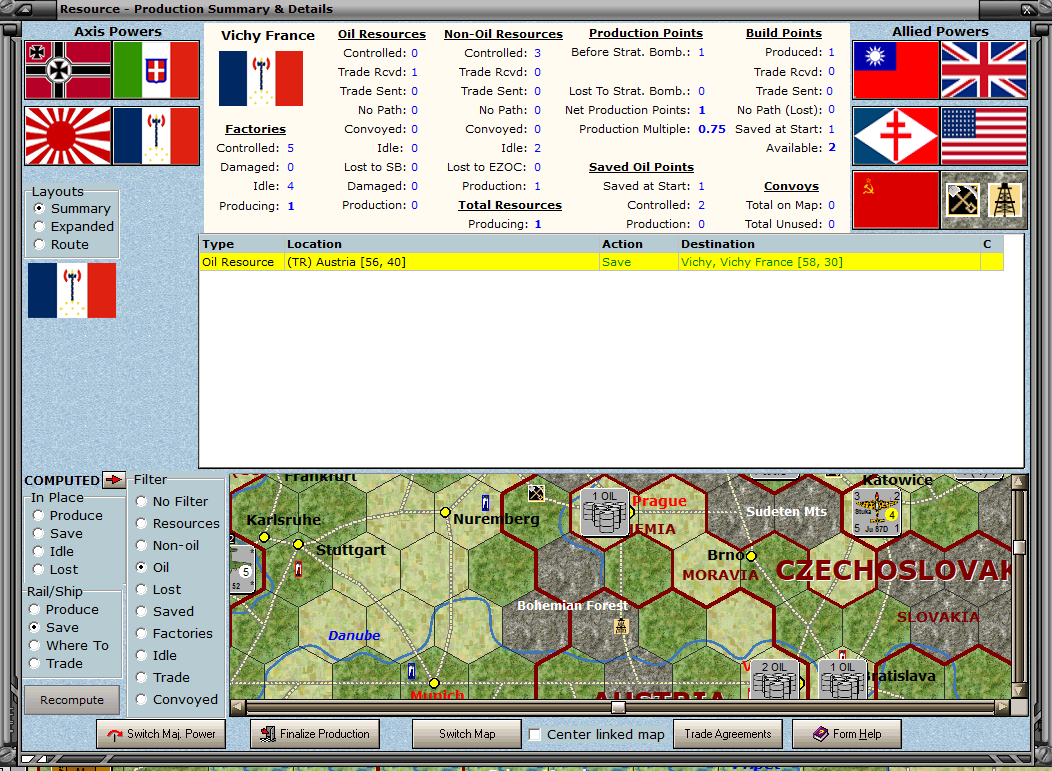
Task: Click the Convoys heading
Action: coord(791,187)
